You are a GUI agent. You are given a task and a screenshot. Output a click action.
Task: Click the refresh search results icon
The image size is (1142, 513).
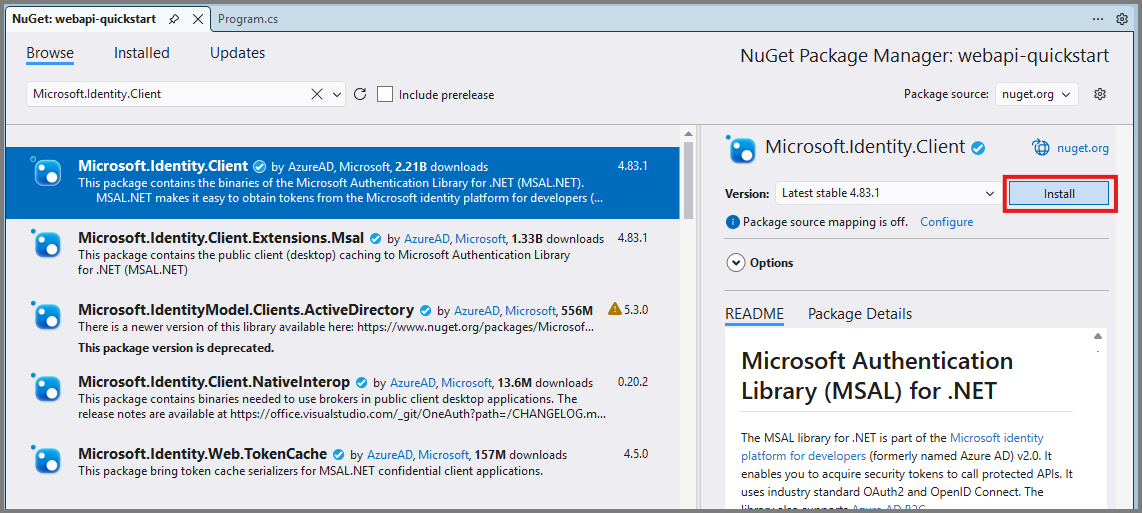(x=361, y=94)
